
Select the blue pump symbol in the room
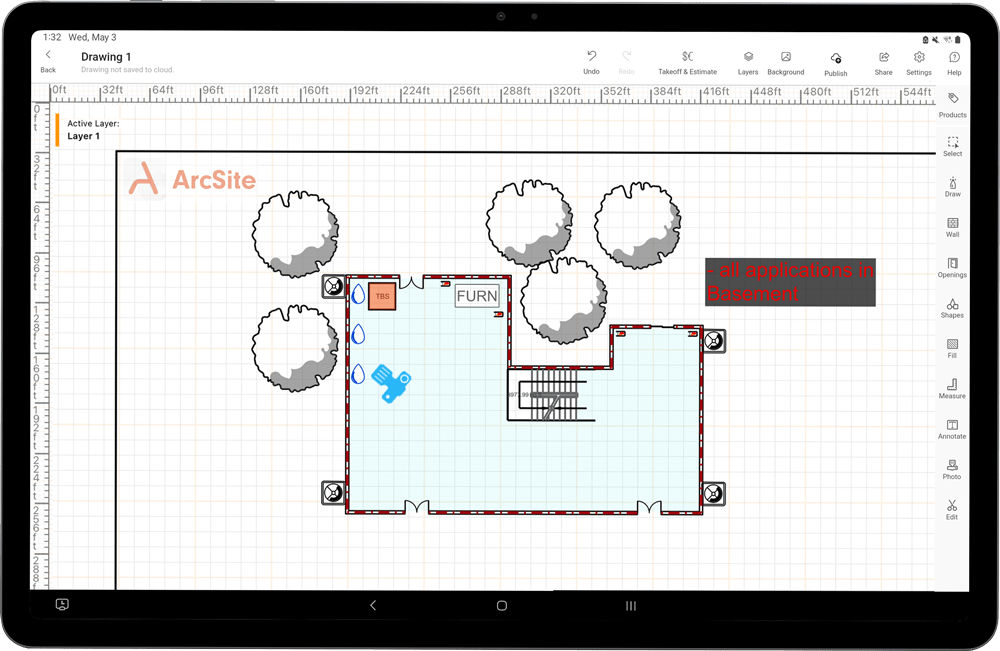click(391, 383)
